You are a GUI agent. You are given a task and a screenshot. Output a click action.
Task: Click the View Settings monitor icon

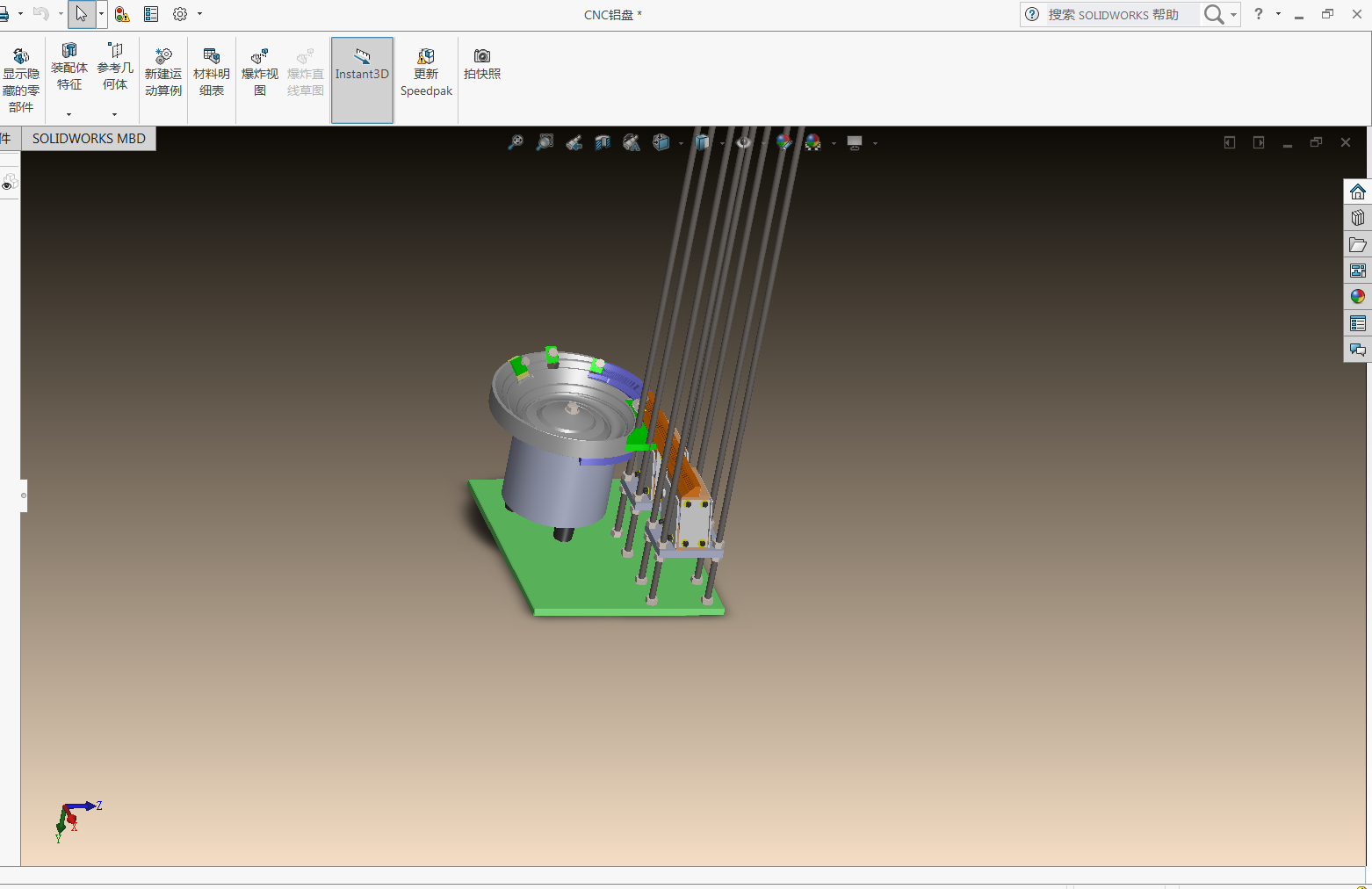pyautogui.click(x=855, y=142)
